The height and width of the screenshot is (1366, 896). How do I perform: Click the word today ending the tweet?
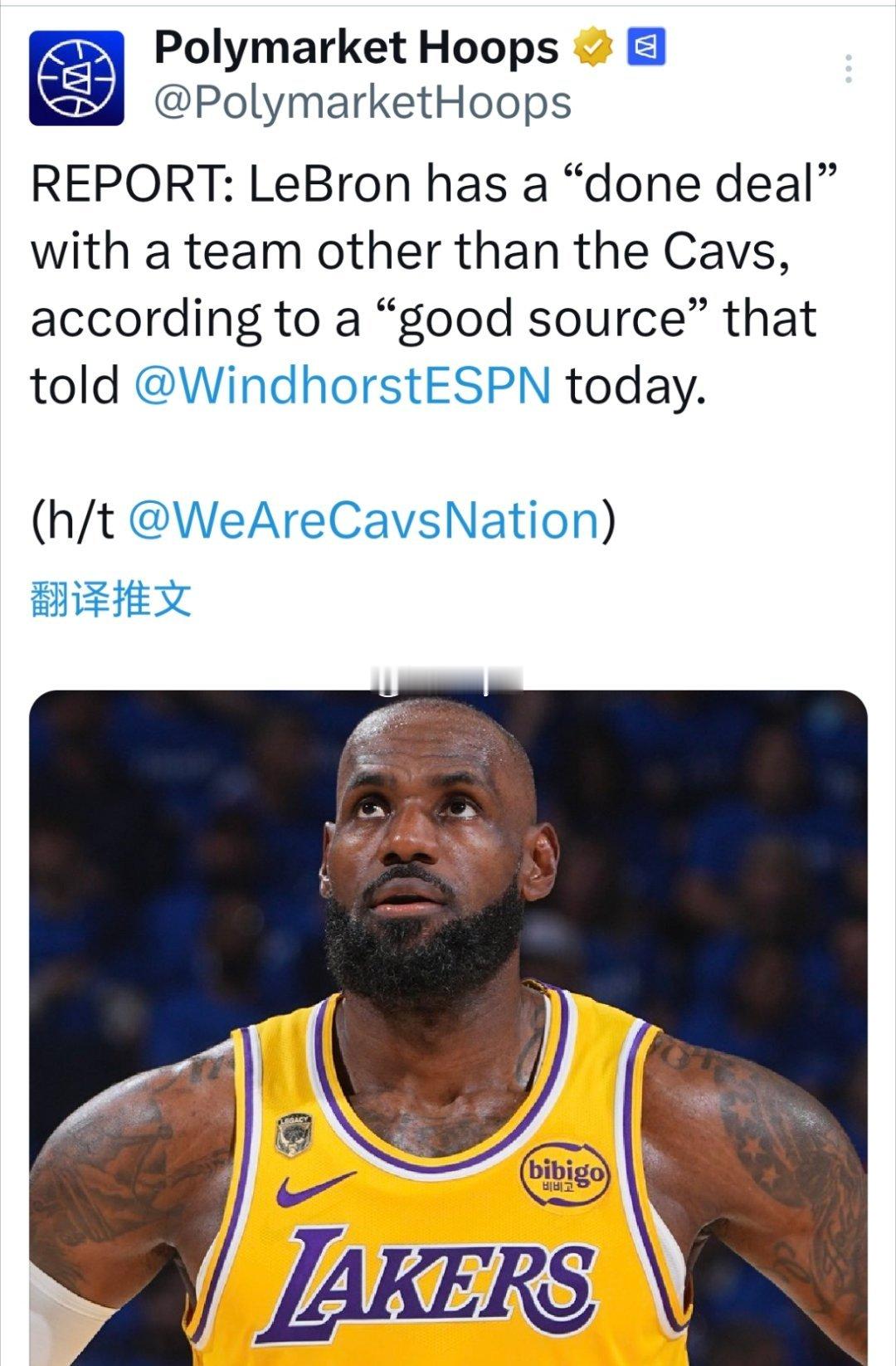coord(635,386)
